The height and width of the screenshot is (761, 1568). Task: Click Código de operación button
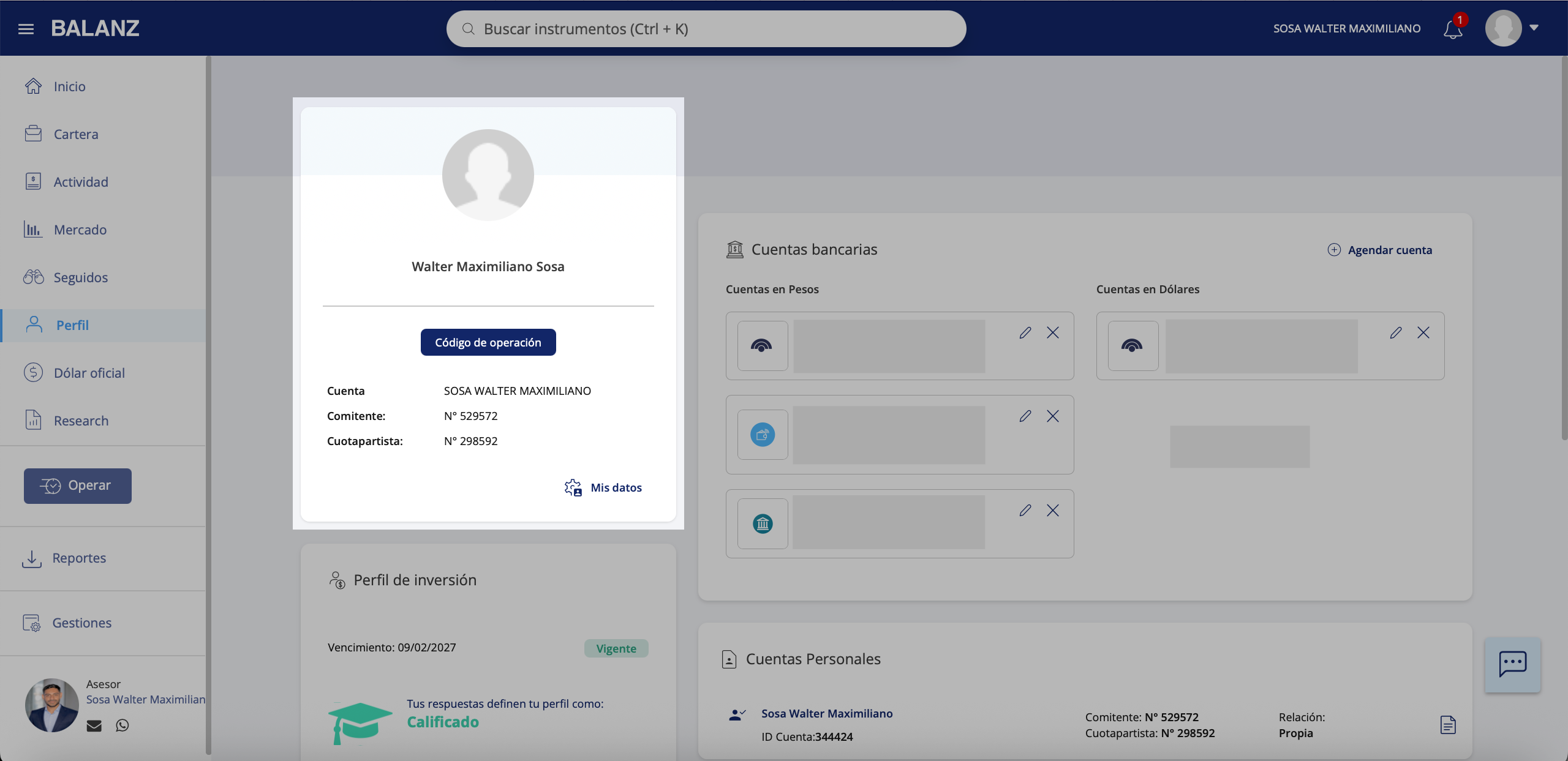coord(488,342)
